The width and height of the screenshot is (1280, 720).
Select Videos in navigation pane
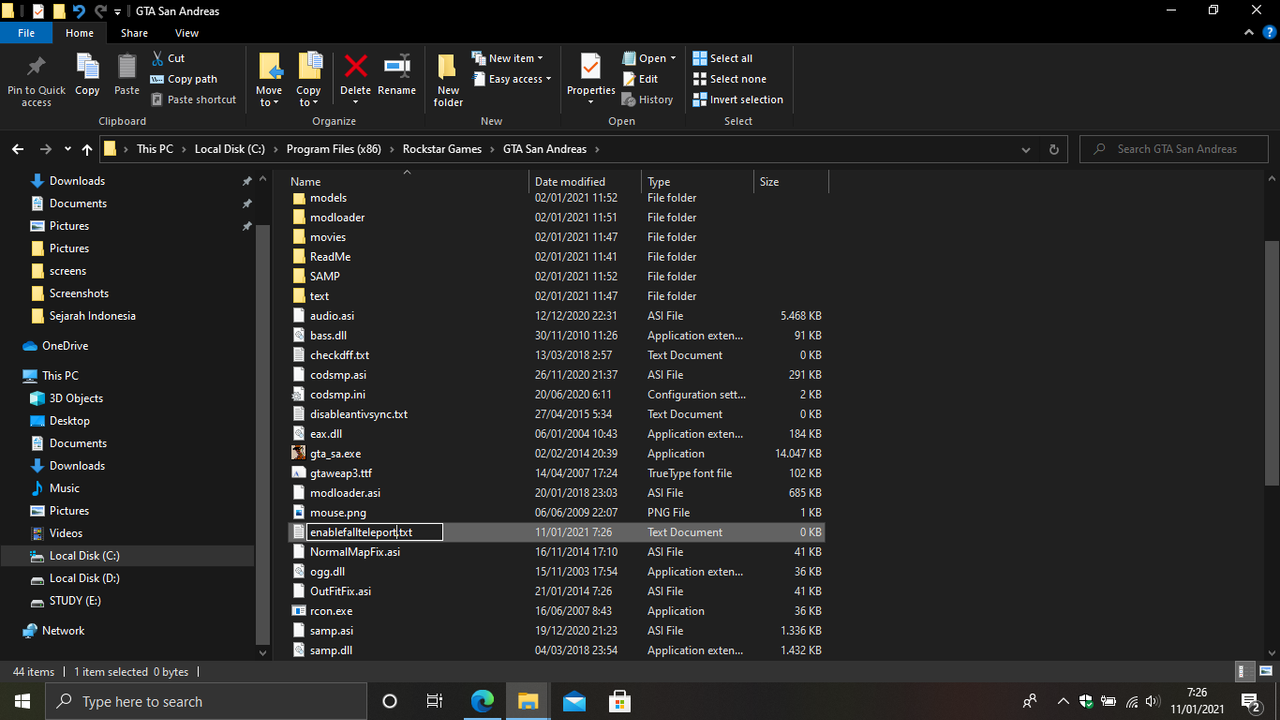point(66,533)
